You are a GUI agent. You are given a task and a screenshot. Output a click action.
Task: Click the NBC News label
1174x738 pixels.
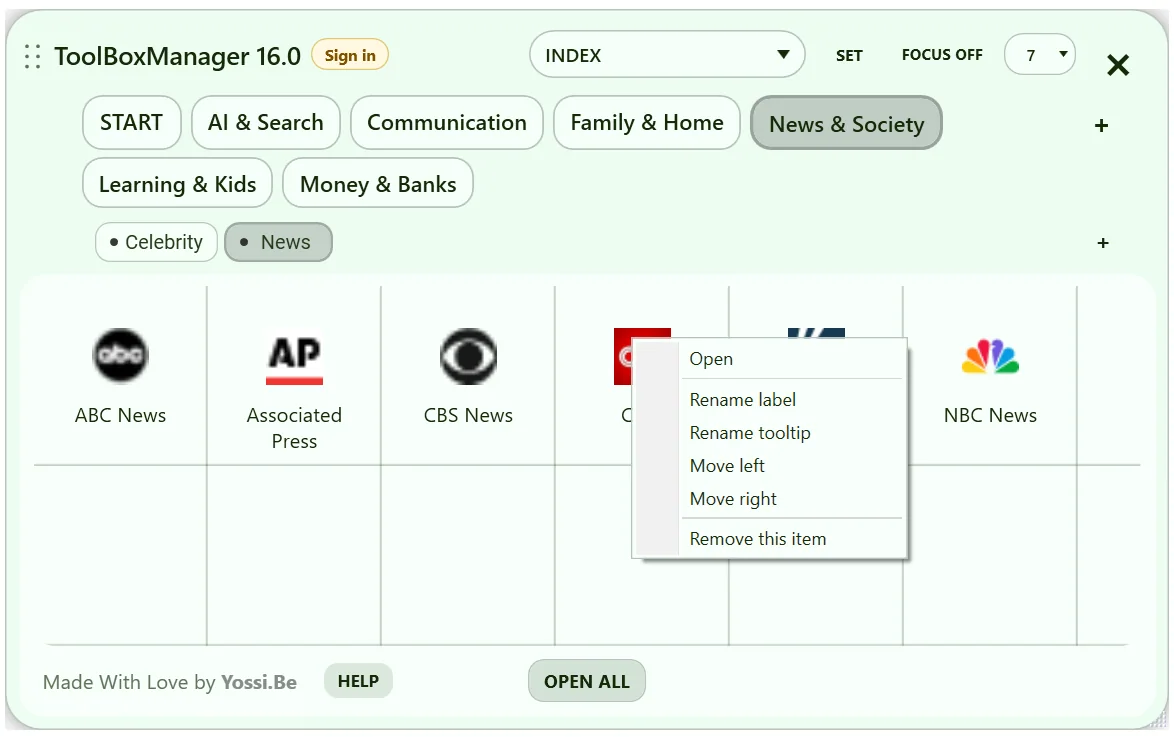(991, 415)
